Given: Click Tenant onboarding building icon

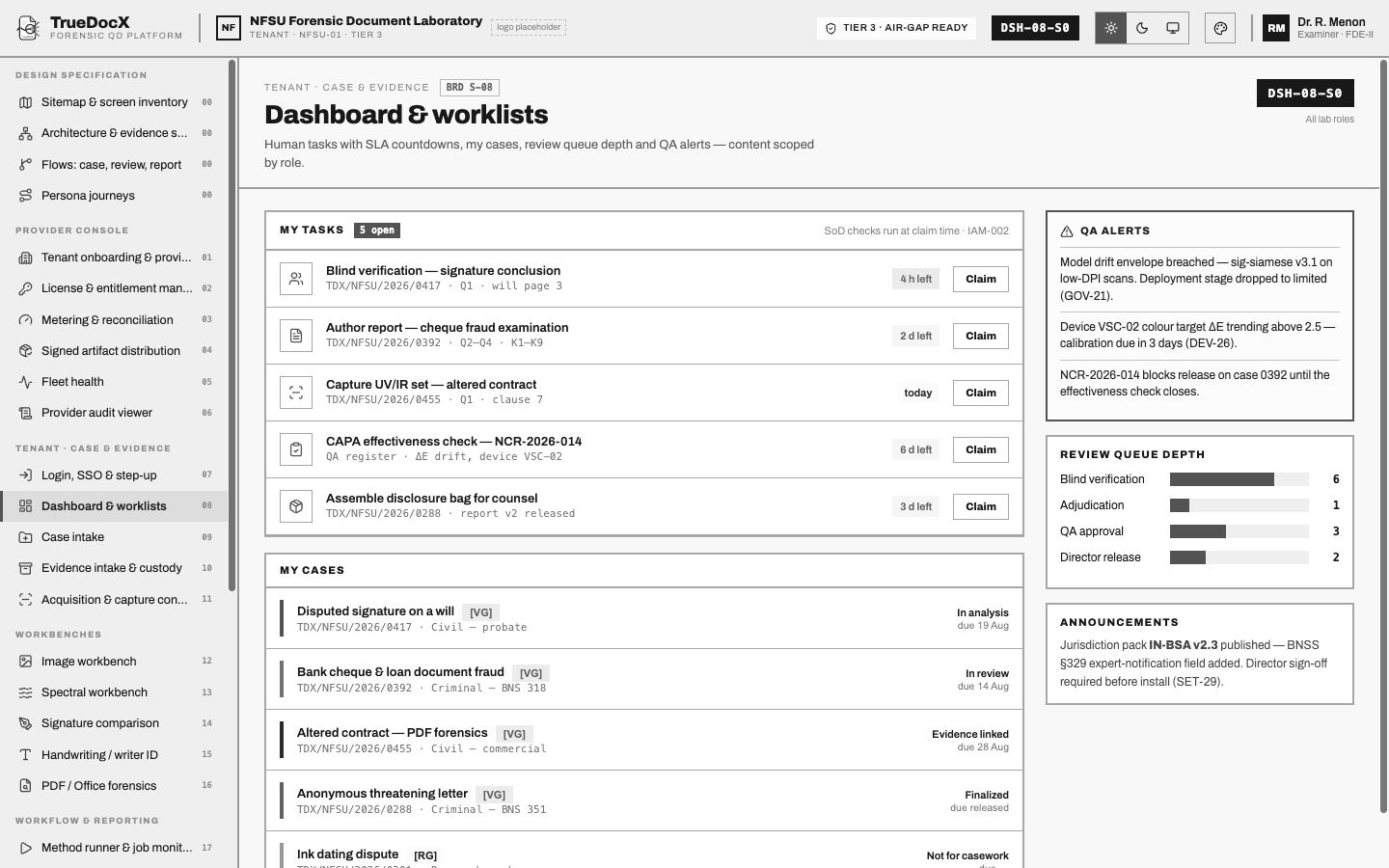Looking at the screenshot, I should point(25,258).
